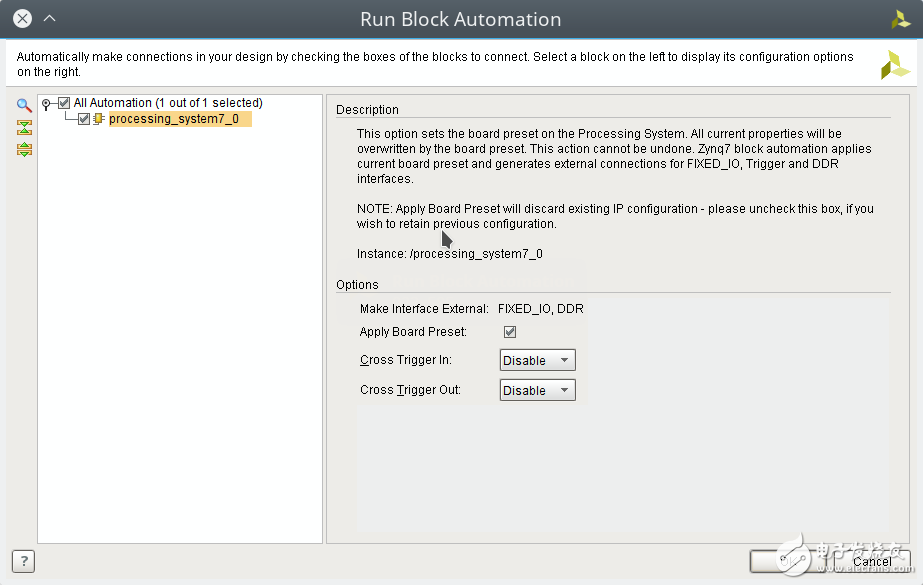923x585 pixels.
Task: Click the magnifying glass search icon
Action: click(24, 105)
